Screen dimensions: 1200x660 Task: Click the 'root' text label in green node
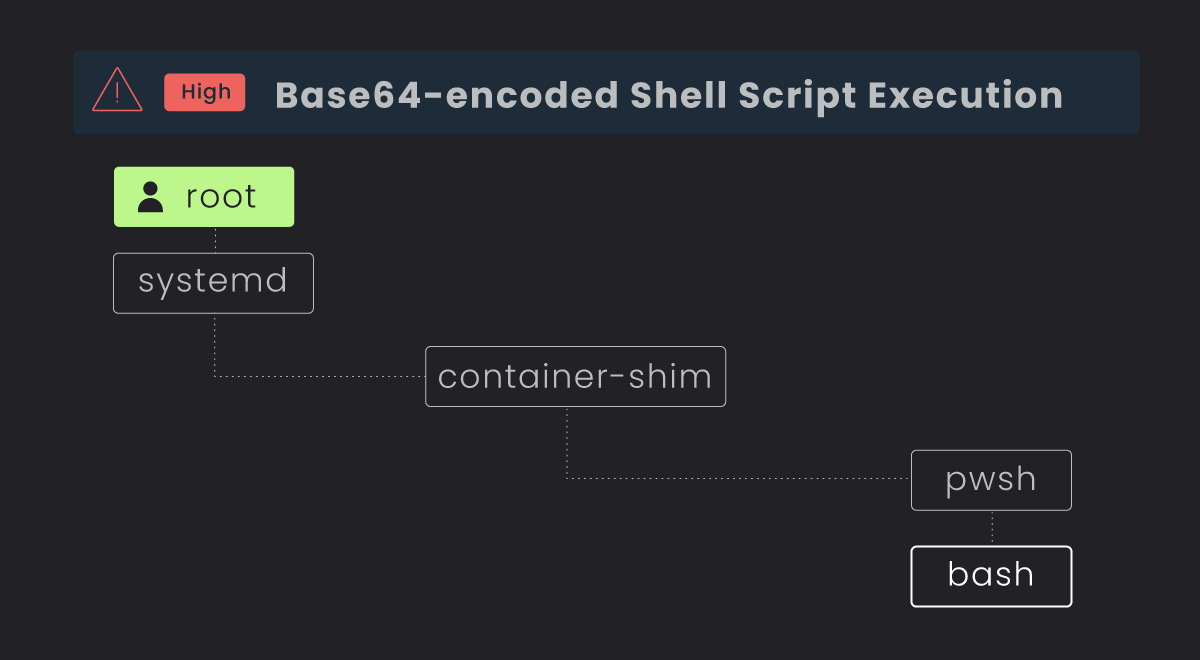(x=221, y=197)
